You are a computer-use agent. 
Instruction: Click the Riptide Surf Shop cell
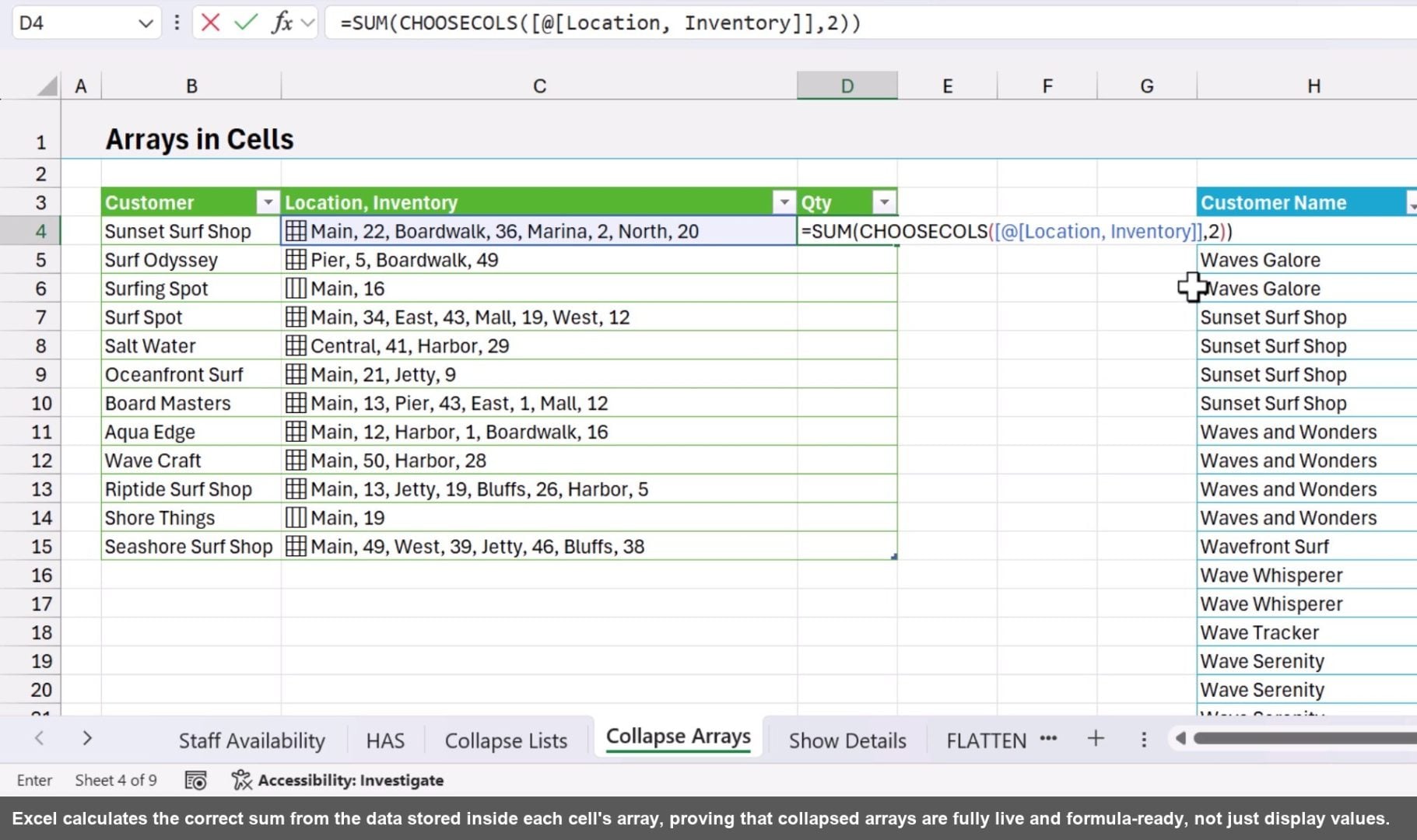click(x=191, y=489)
